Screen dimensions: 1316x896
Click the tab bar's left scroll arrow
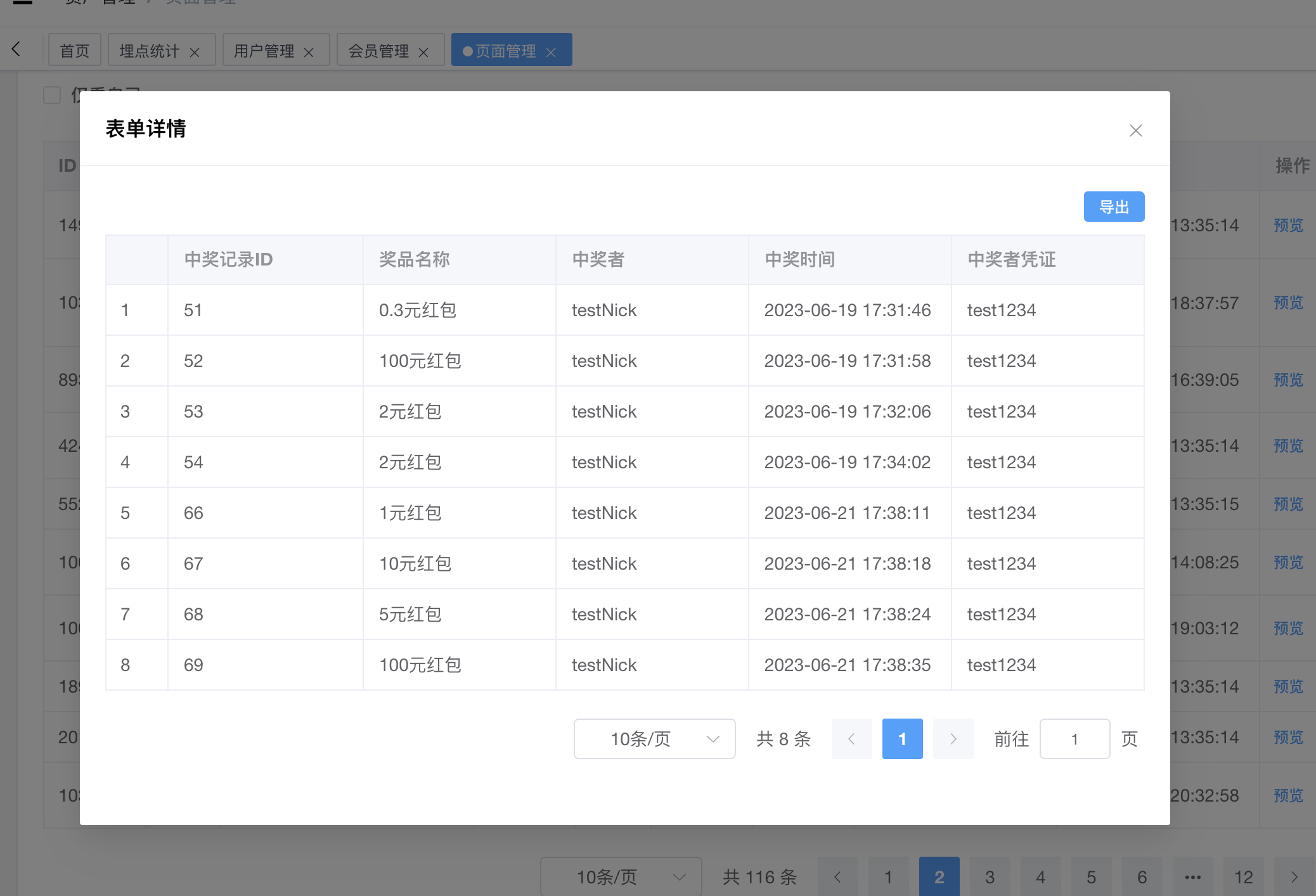point(16,49)
